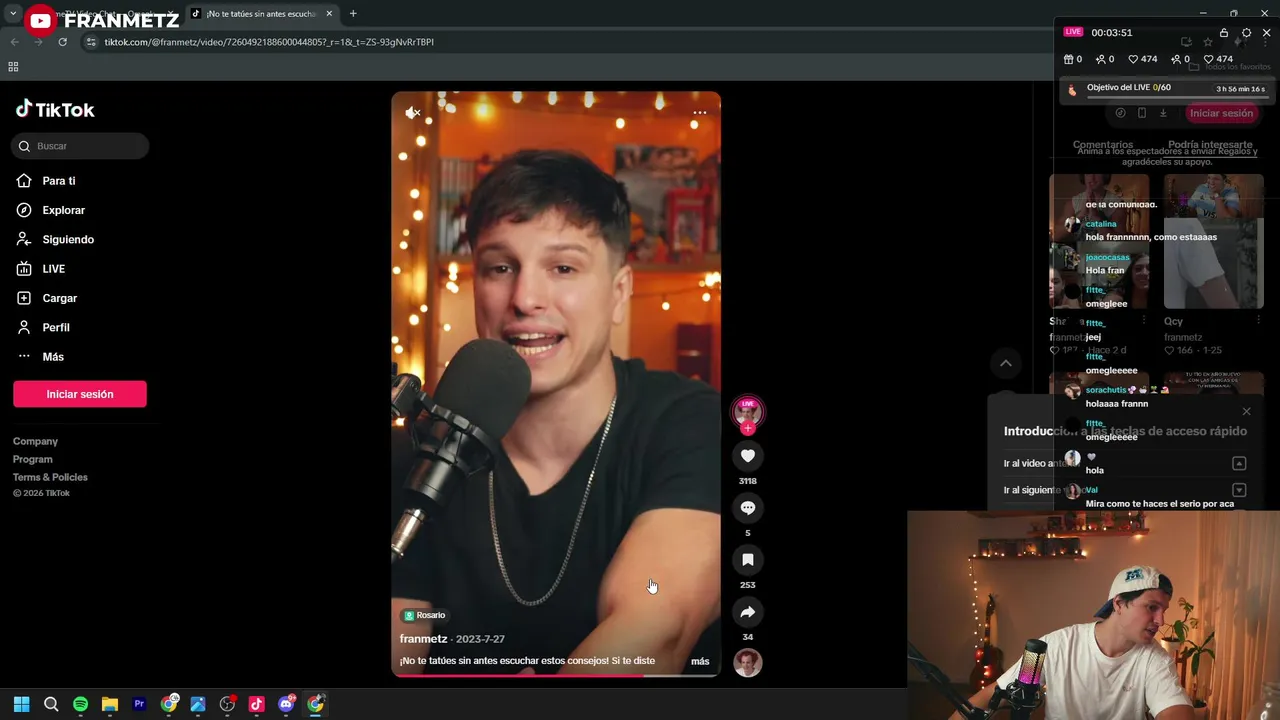Close the '¡No te tatúes' tab
Image resolution: width=1280 pixels, height=720 pixels.
329,14
